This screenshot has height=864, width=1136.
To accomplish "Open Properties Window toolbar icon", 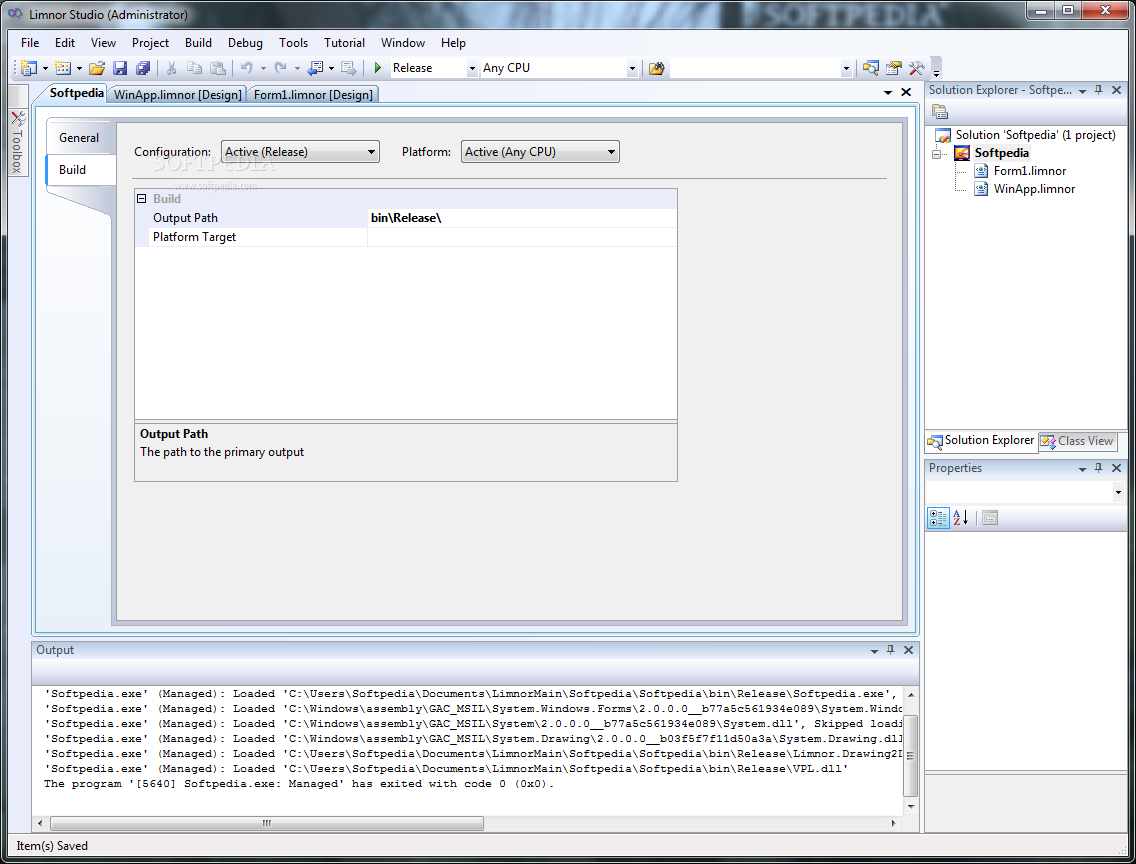I will tap(894, 68).
